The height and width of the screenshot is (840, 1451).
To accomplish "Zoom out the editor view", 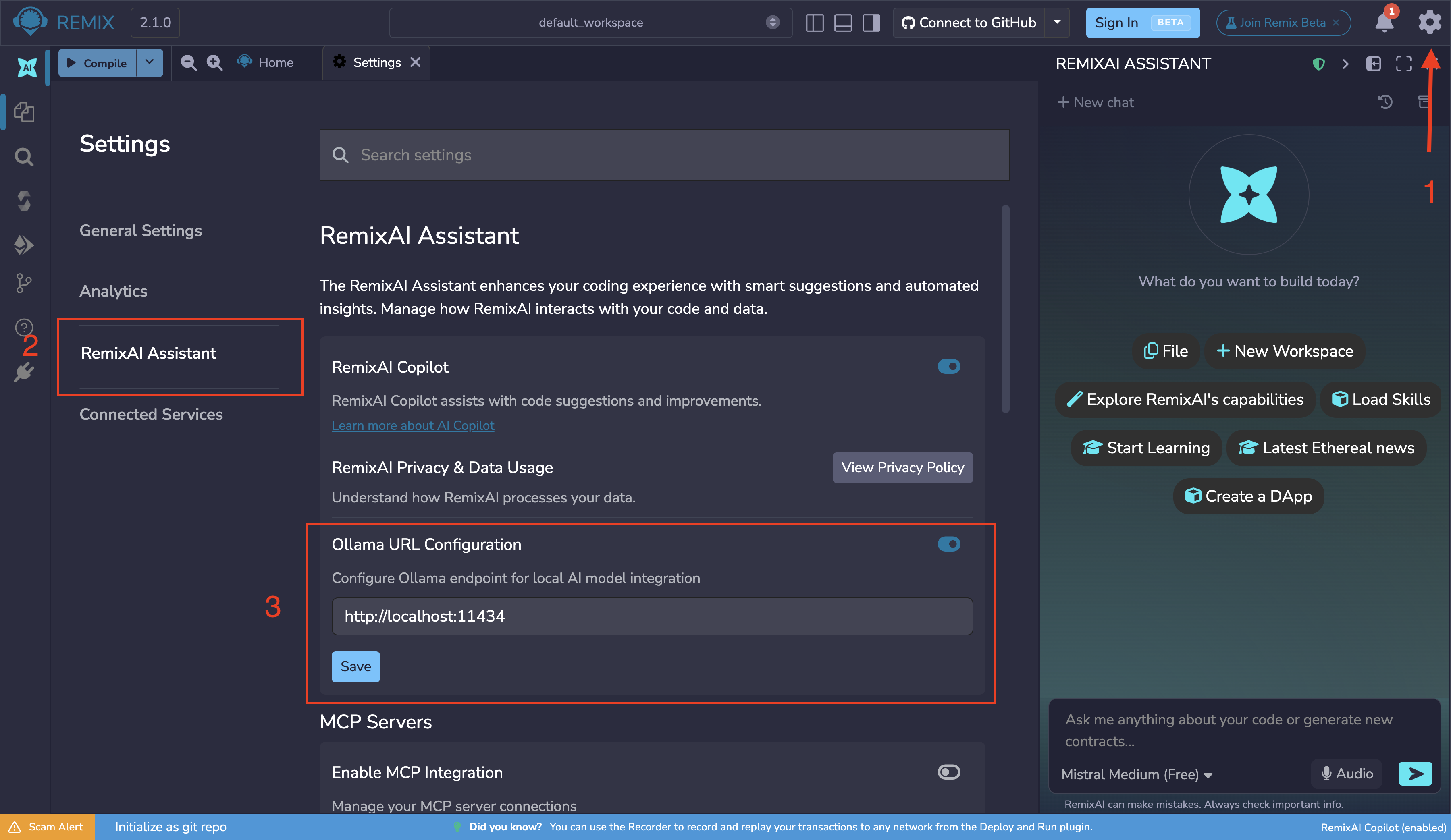I will click(x=188, y=62).
